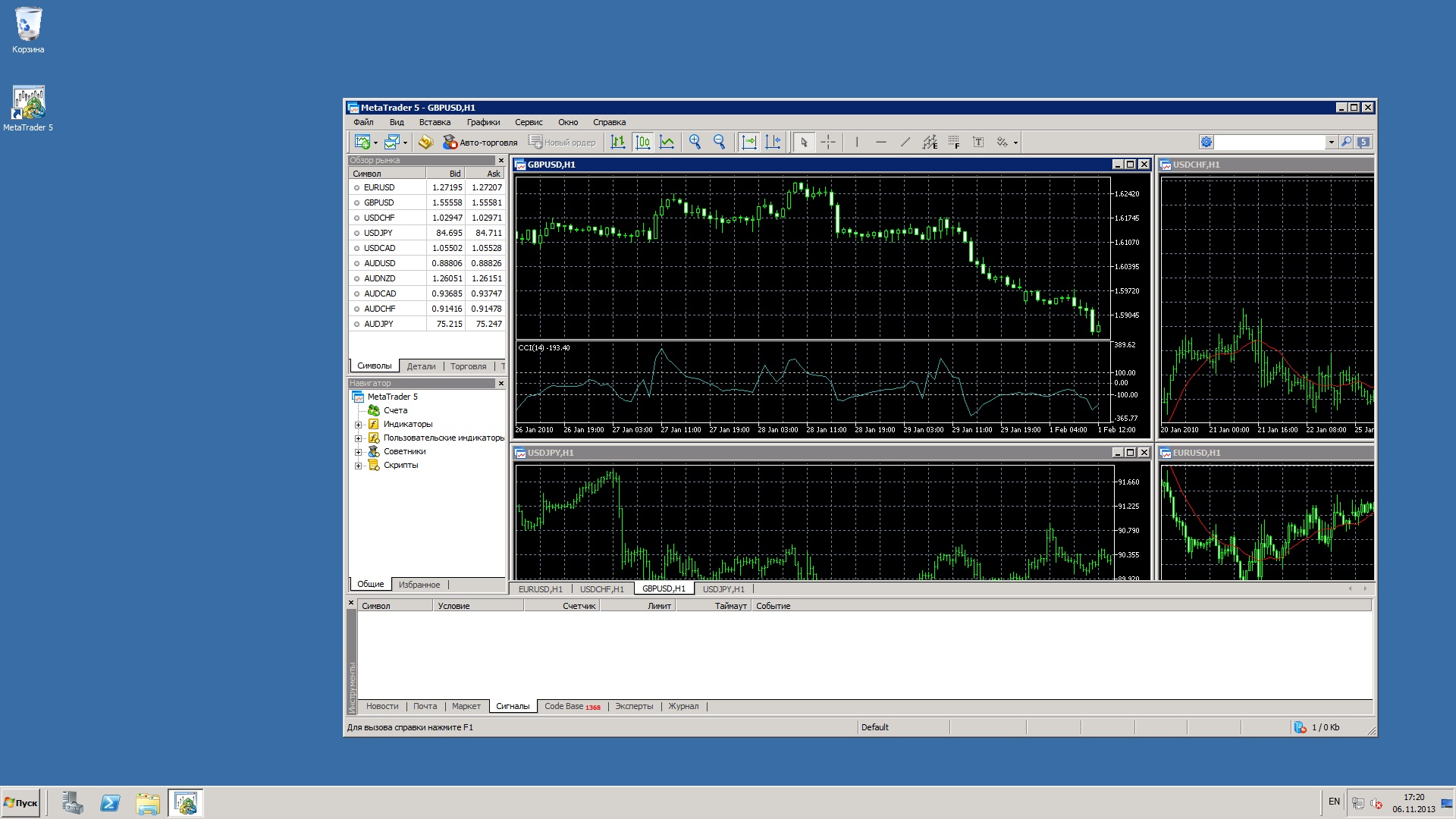Image resolution: width=1456 pixels, height=819 pixels.
Task: Click the Пуск start button
Action: pyautogui.click(x=20, y=802)
